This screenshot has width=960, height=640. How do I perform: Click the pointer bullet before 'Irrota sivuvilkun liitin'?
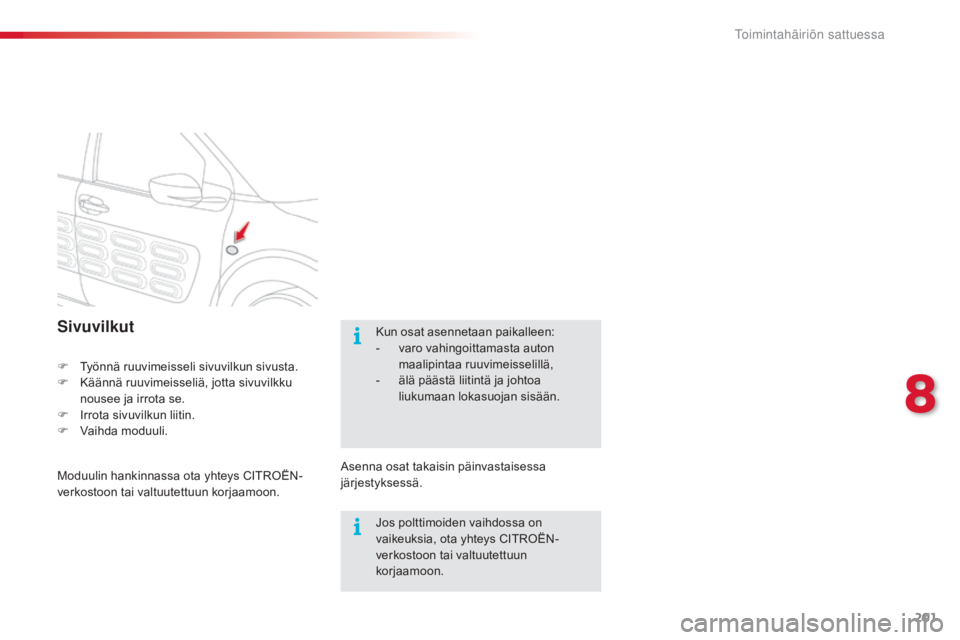point(62,414)
